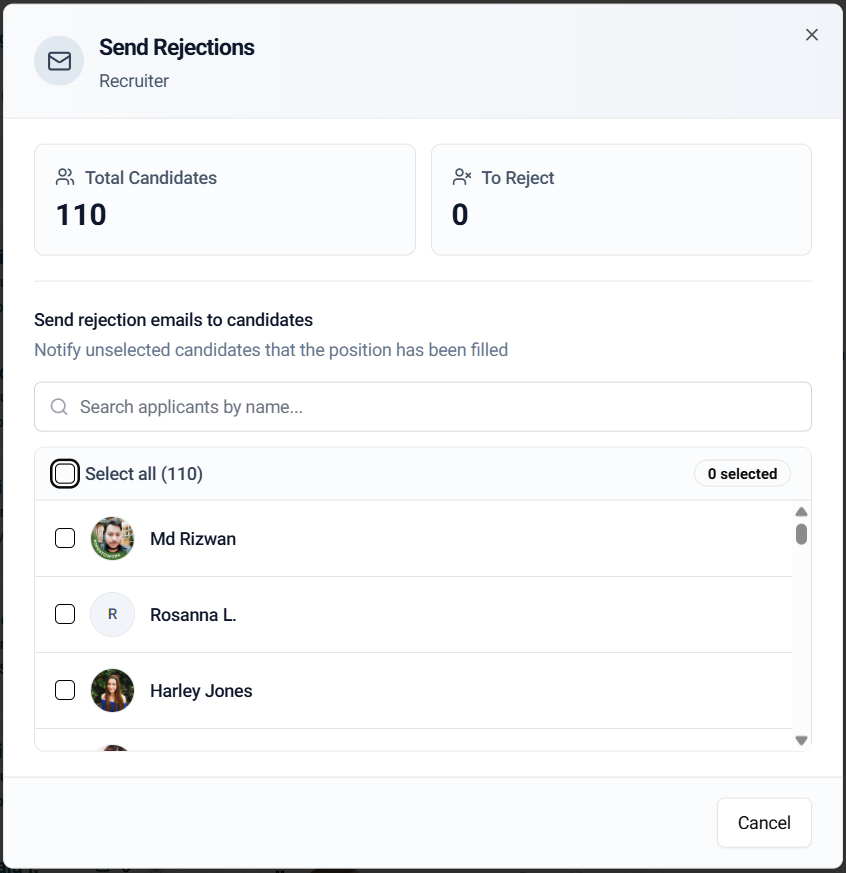Screen dimensions: 846x873
Task: Click Rosanna L.'s initial avatar
Action: point(112,615)
